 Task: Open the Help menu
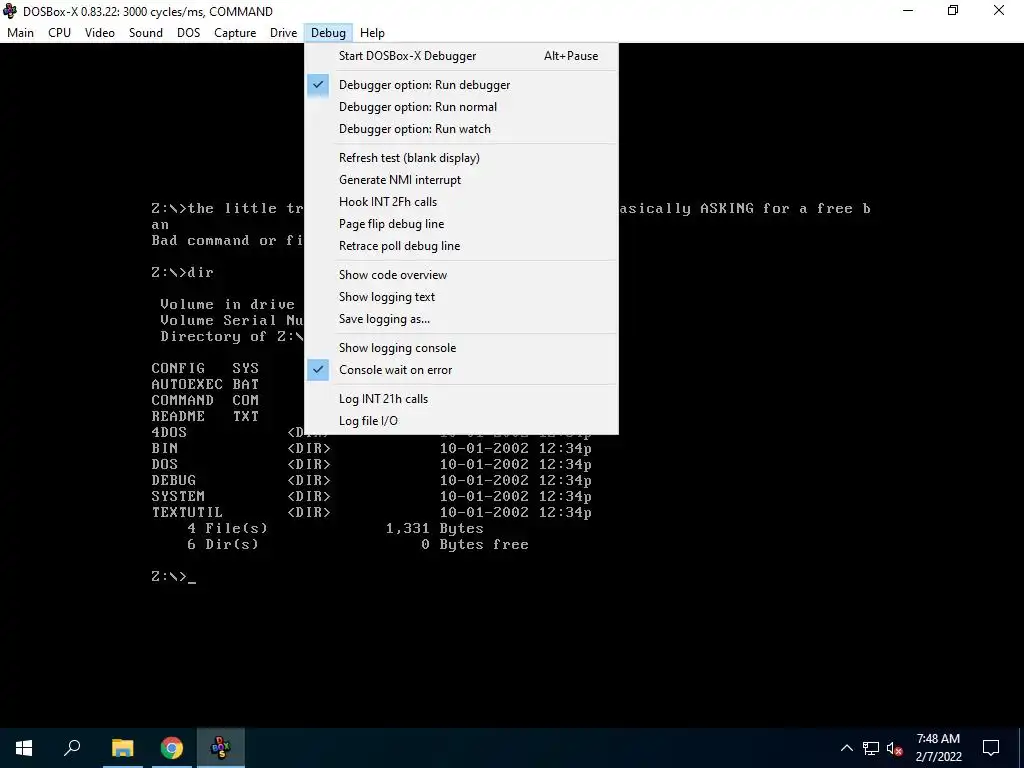pyautogui.click(x=372, y=33)
